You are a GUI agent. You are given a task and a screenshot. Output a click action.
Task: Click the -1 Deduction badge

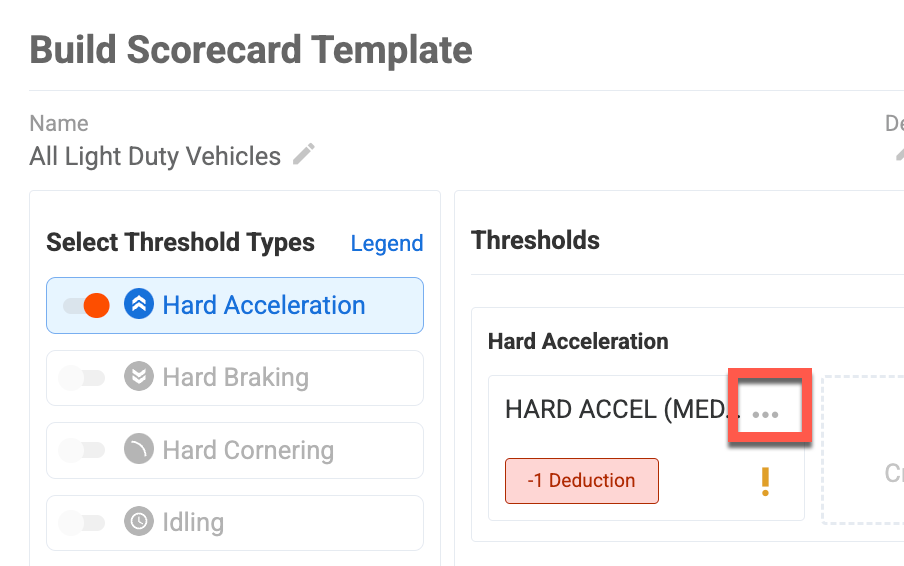[582, 481]
